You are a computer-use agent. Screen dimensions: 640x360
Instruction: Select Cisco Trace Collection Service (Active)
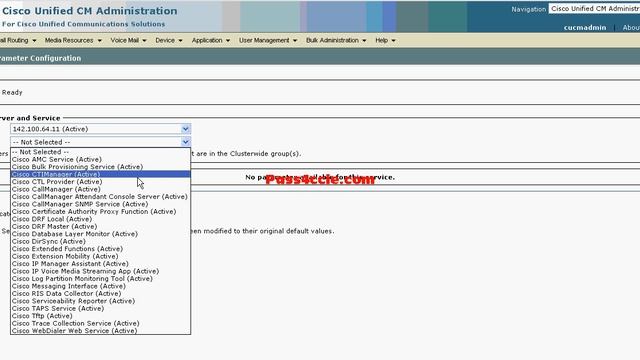[x=100, y=323]
